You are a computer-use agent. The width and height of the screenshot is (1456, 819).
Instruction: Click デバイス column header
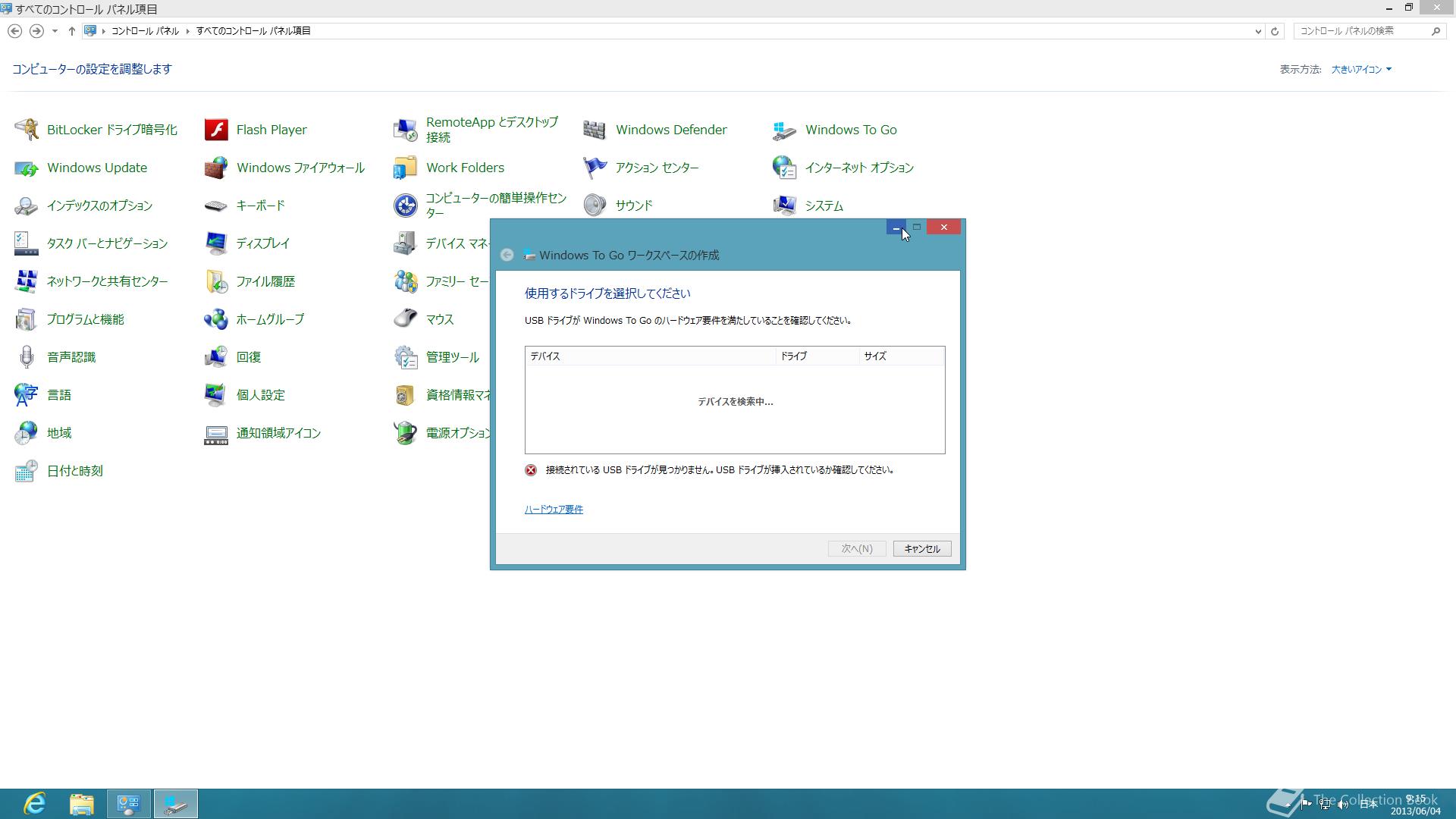pyautogui.click(x=651, y=356)
